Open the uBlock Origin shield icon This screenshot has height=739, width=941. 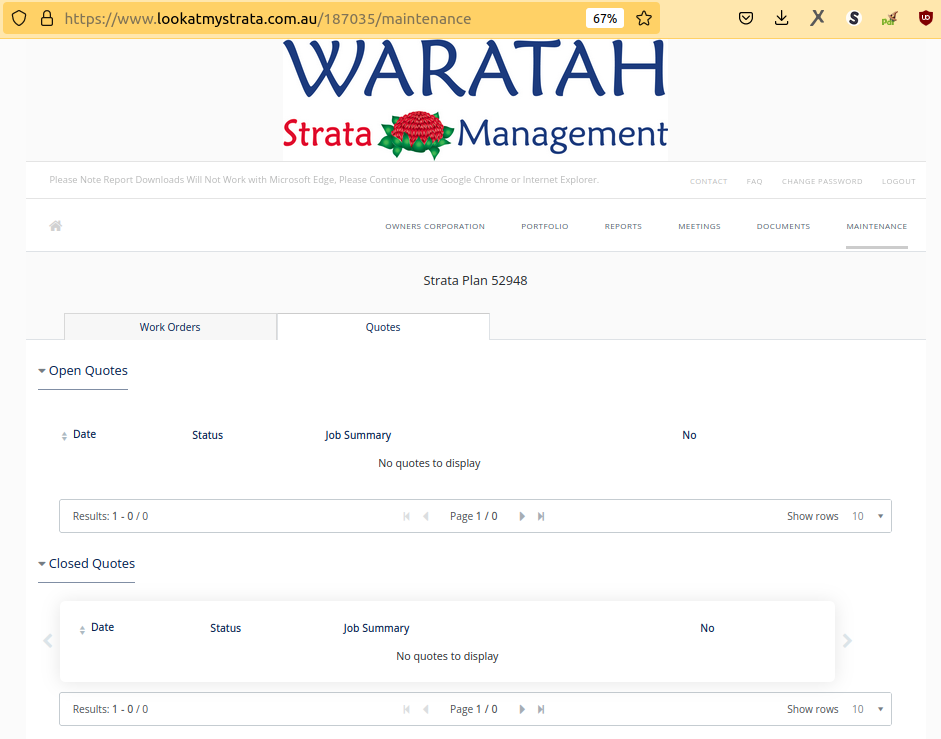pyautogui.click(x=926, y=18)
